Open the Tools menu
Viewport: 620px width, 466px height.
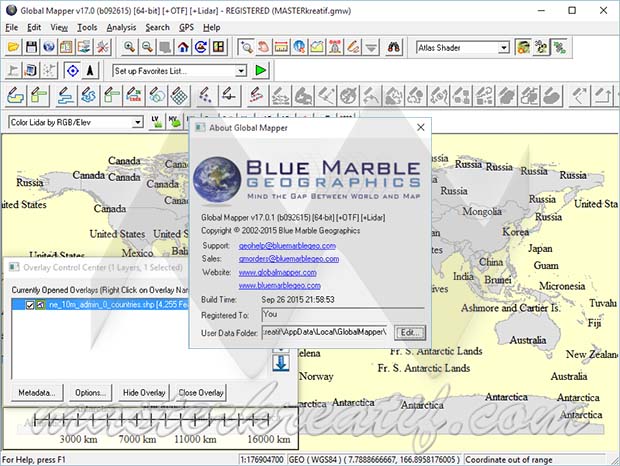point(87,27)
